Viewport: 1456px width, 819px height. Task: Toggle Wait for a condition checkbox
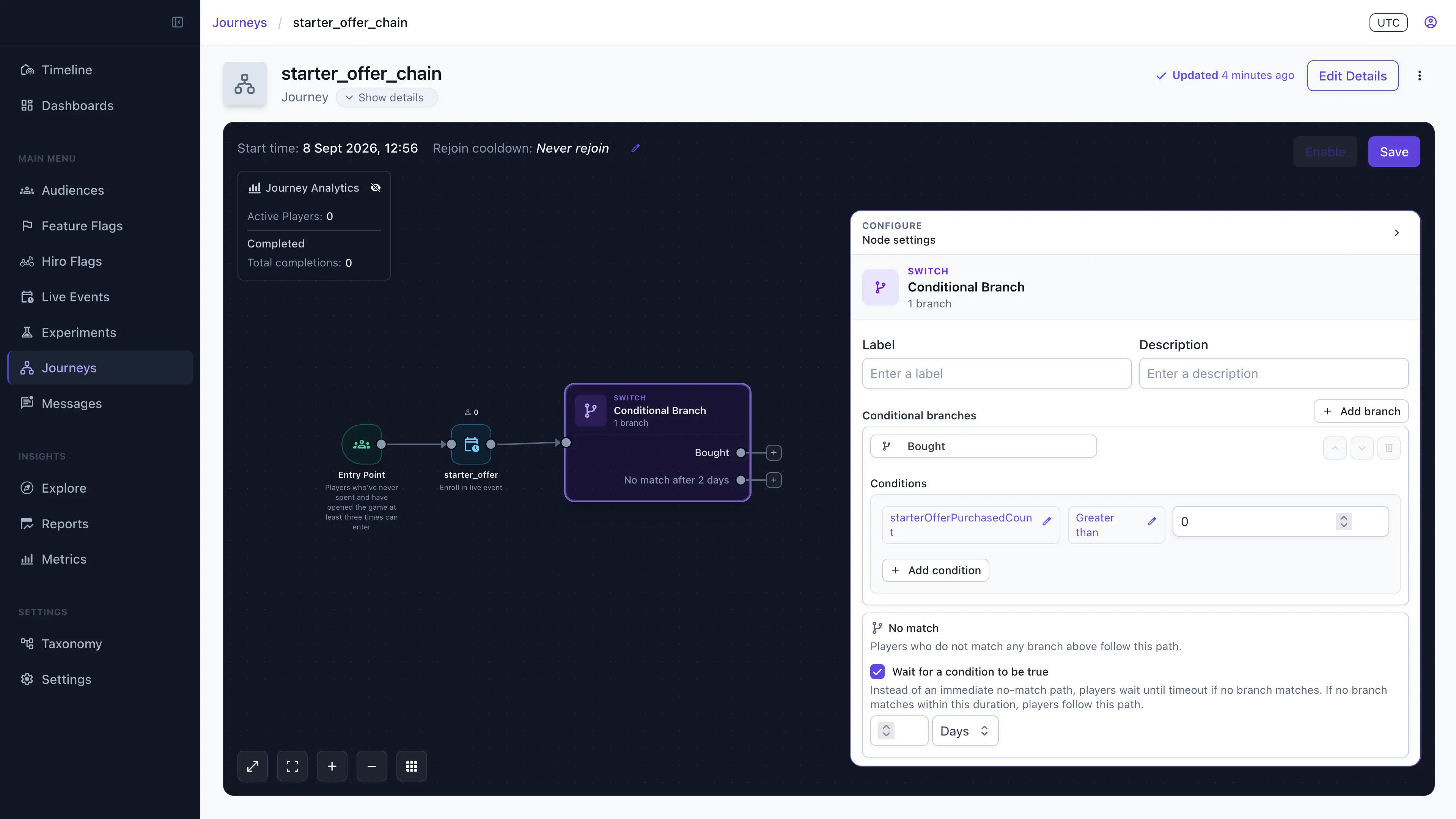pos(877,671)
